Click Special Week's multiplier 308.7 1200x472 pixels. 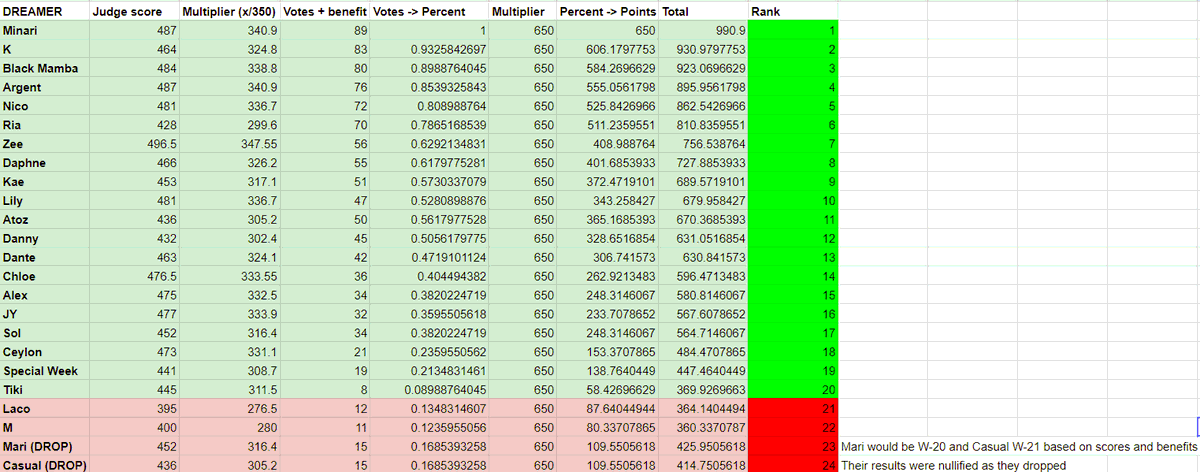pos(231,373)
